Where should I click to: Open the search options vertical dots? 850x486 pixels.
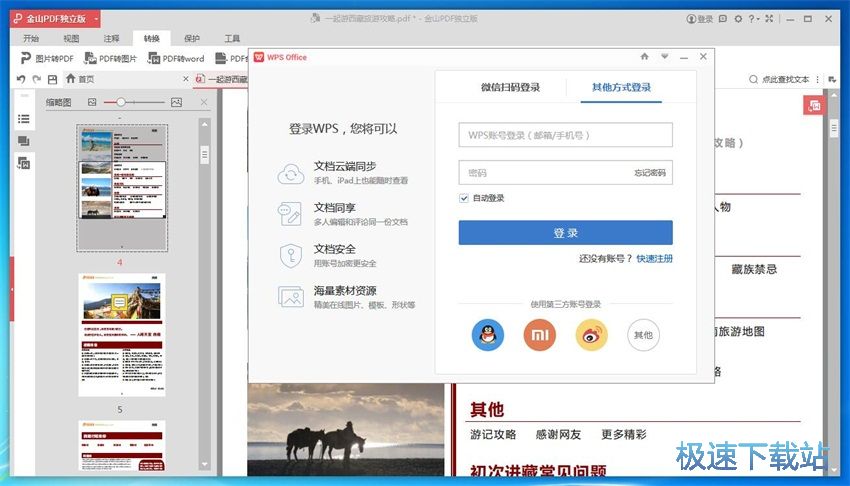point(817,79)
